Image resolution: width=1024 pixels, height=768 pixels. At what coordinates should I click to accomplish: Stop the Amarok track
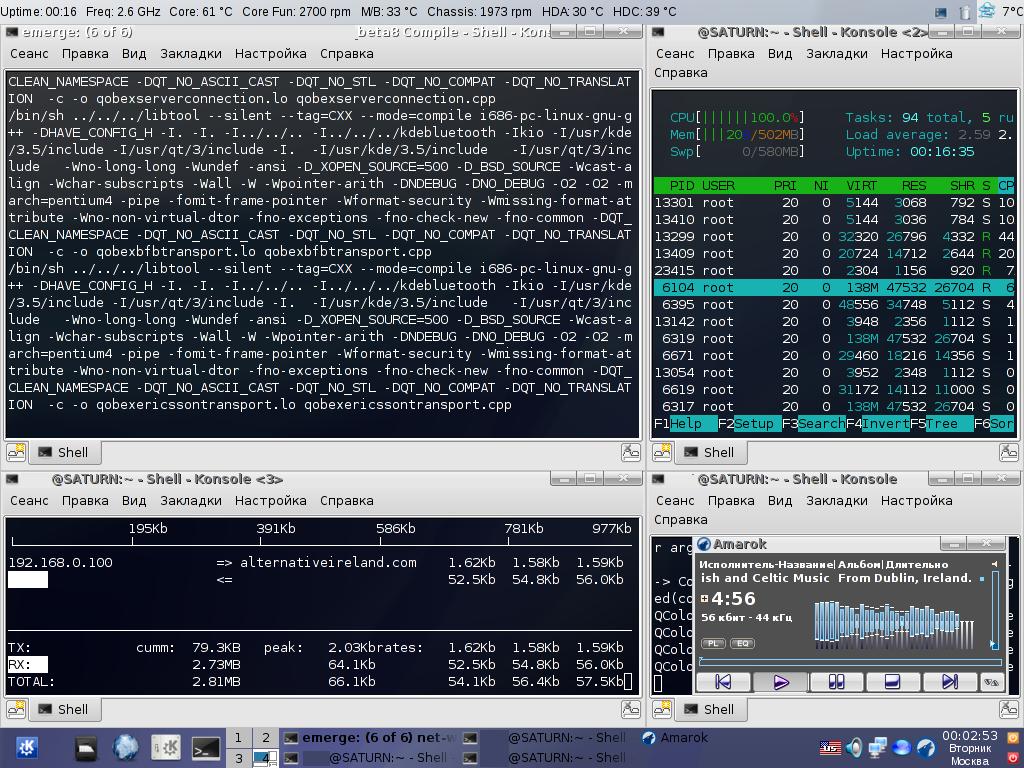pos(892,682)
